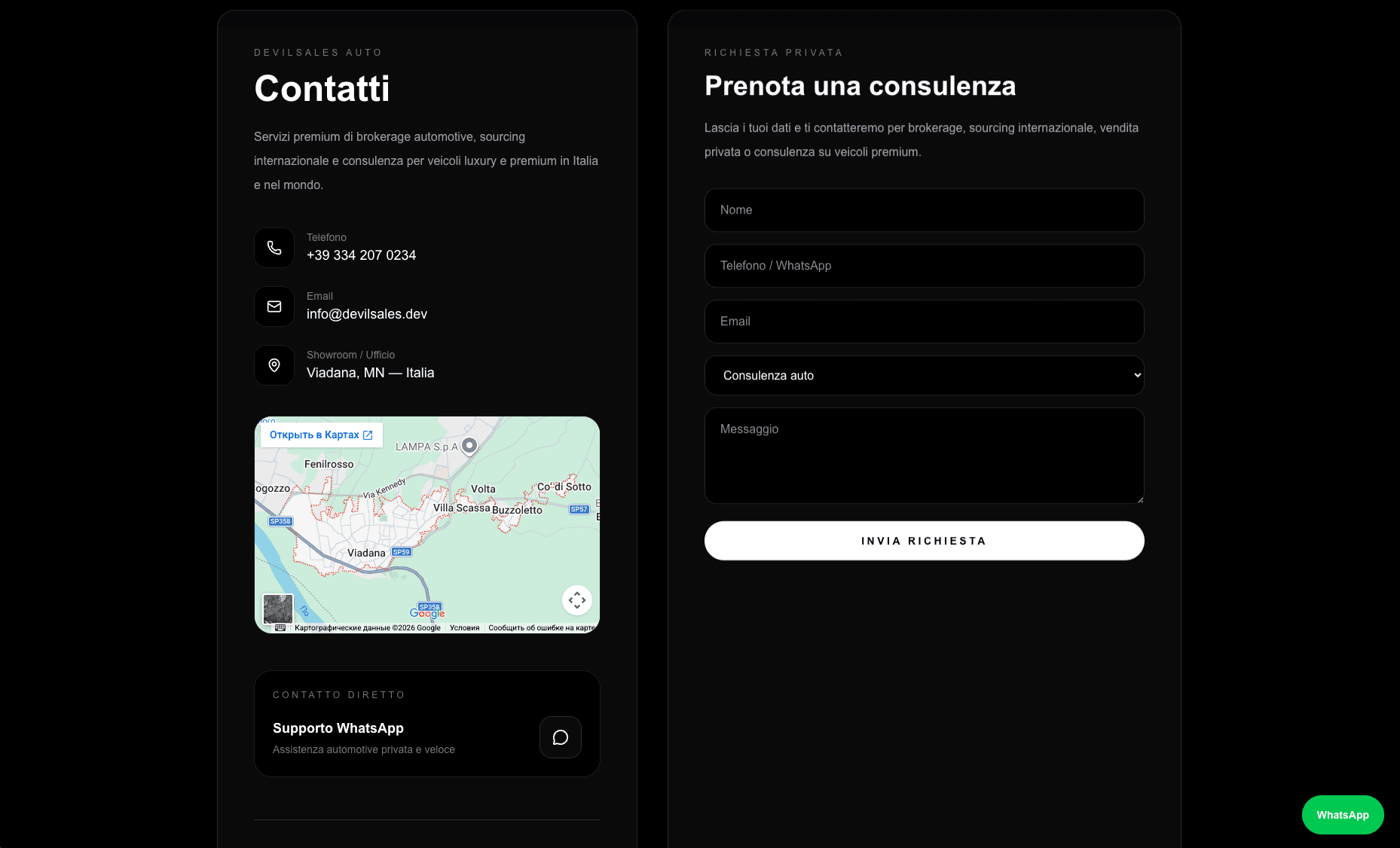Click phone number +39 334 207 0234

tap(361, 255)
